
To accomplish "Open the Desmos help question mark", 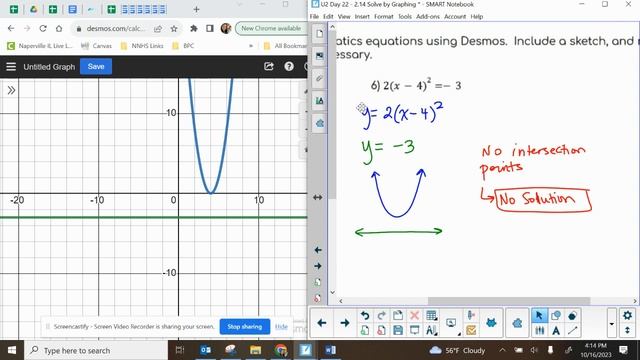I will click(x=289, y=67).
